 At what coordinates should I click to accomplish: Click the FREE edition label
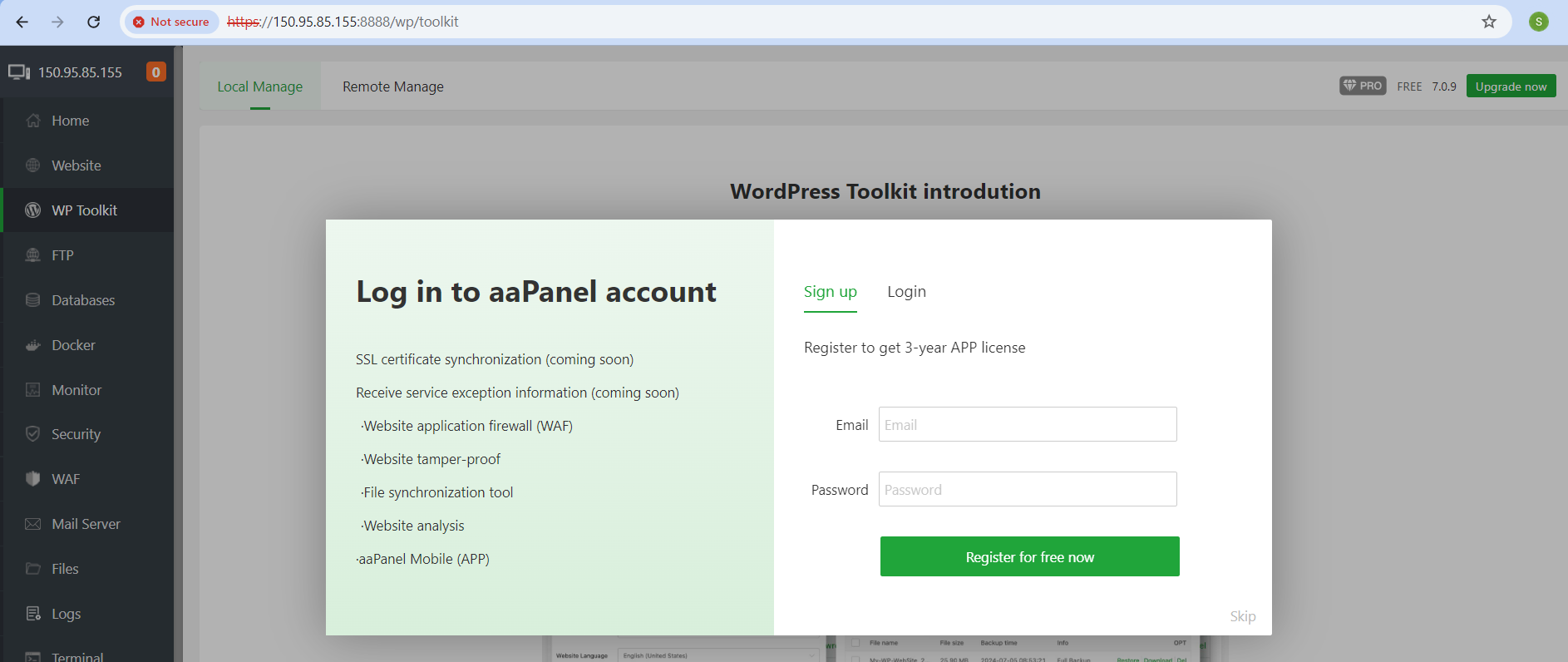pyautogui.click(x=1409, y=86)
